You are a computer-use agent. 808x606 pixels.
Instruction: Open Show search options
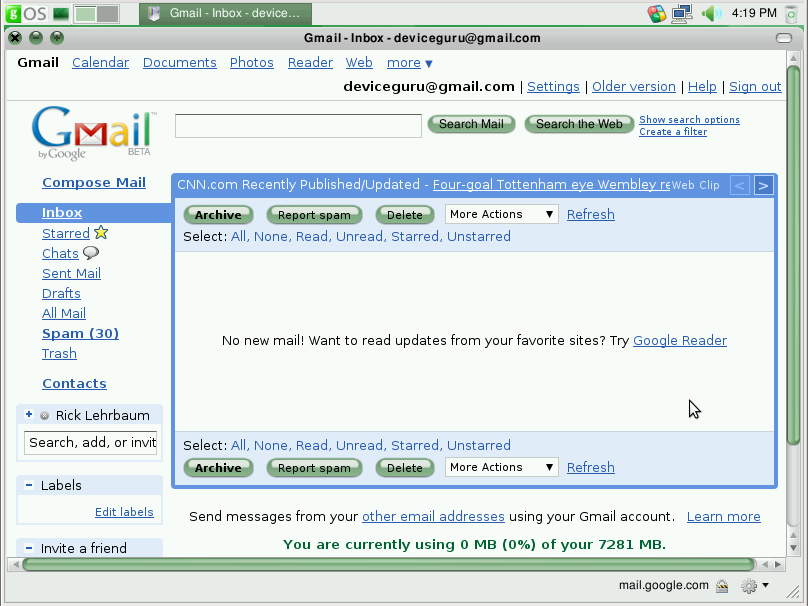click(689, 120)
